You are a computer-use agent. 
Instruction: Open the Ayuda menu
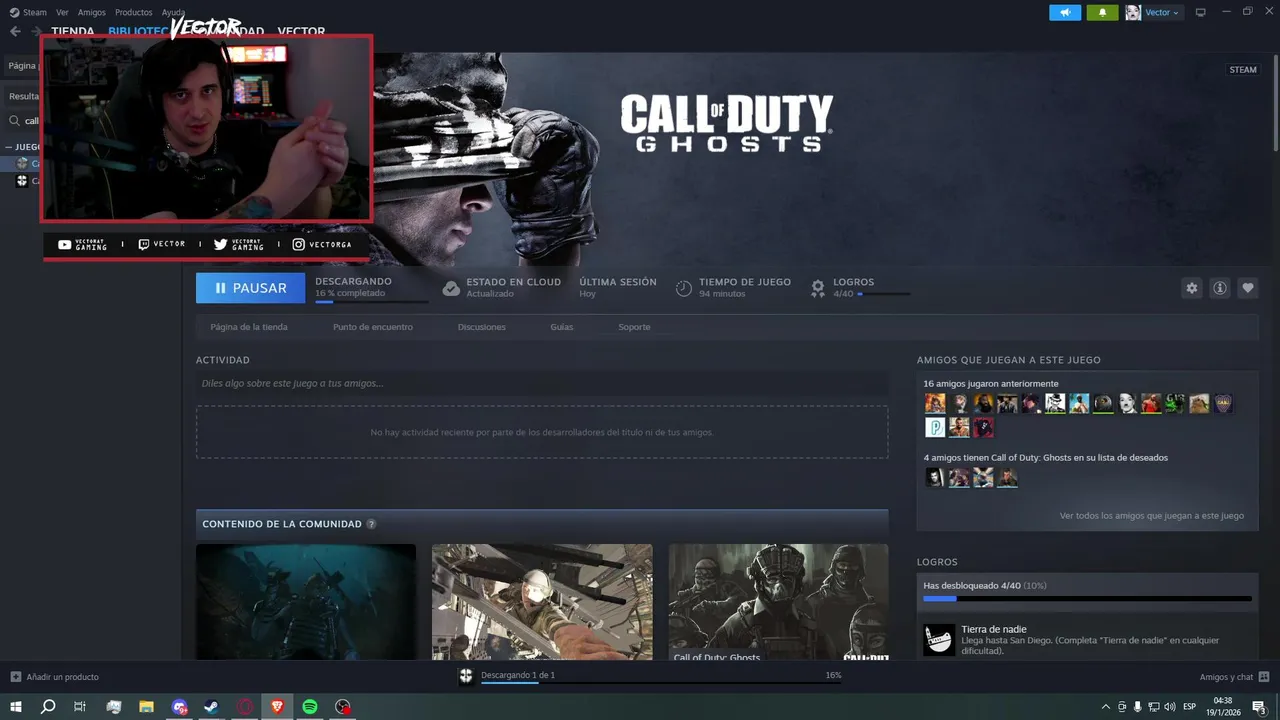[173, 12]
